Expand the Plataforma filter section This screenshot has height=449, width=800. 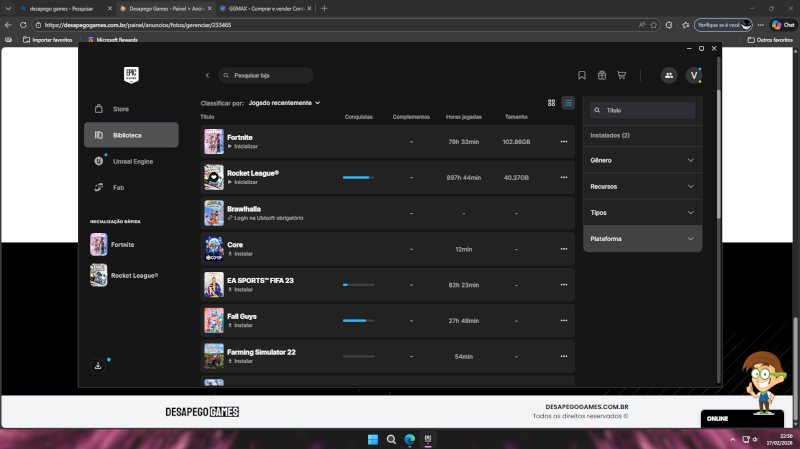[642, 238]
